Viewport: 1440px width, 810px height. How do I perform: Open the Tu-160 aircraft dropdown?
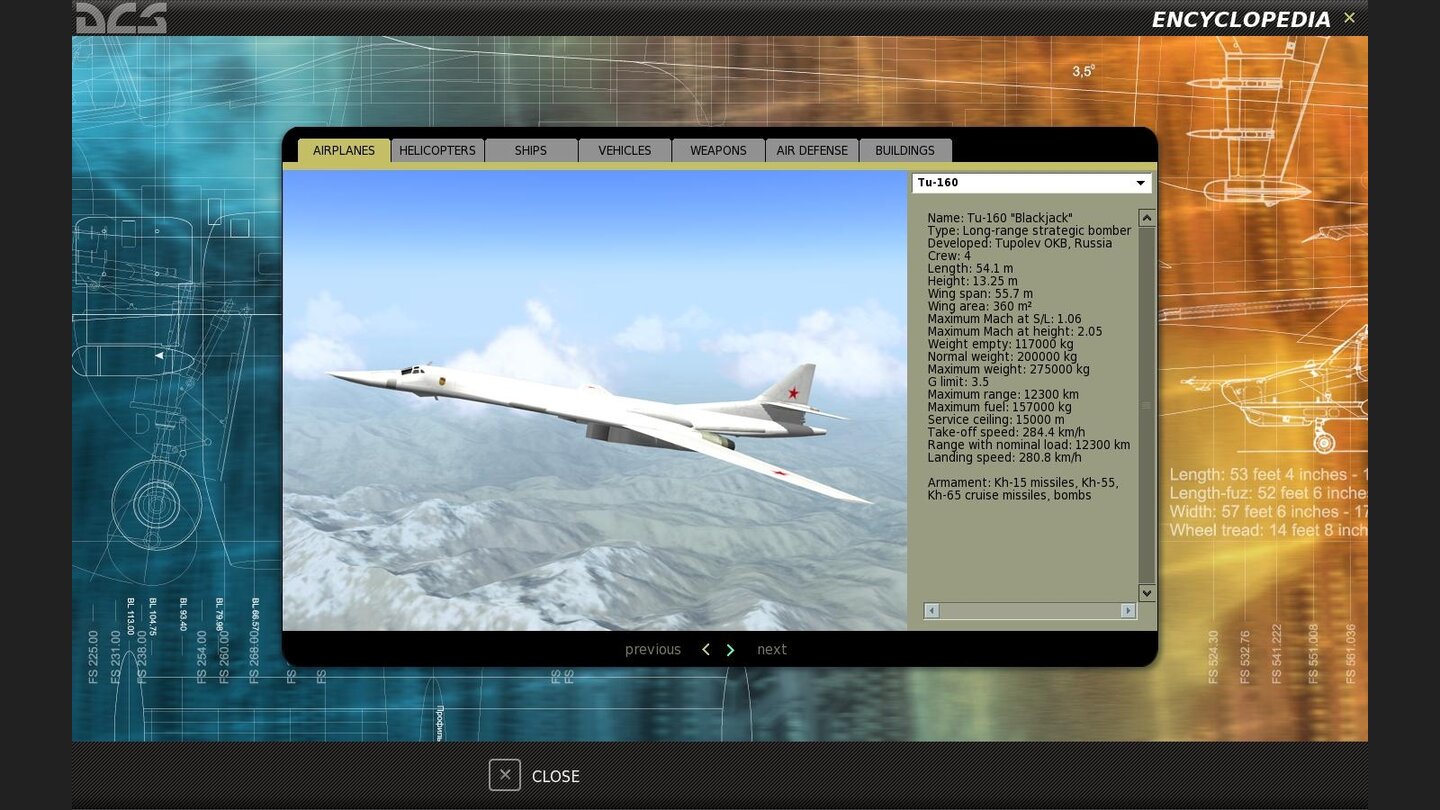[1031, 183]
